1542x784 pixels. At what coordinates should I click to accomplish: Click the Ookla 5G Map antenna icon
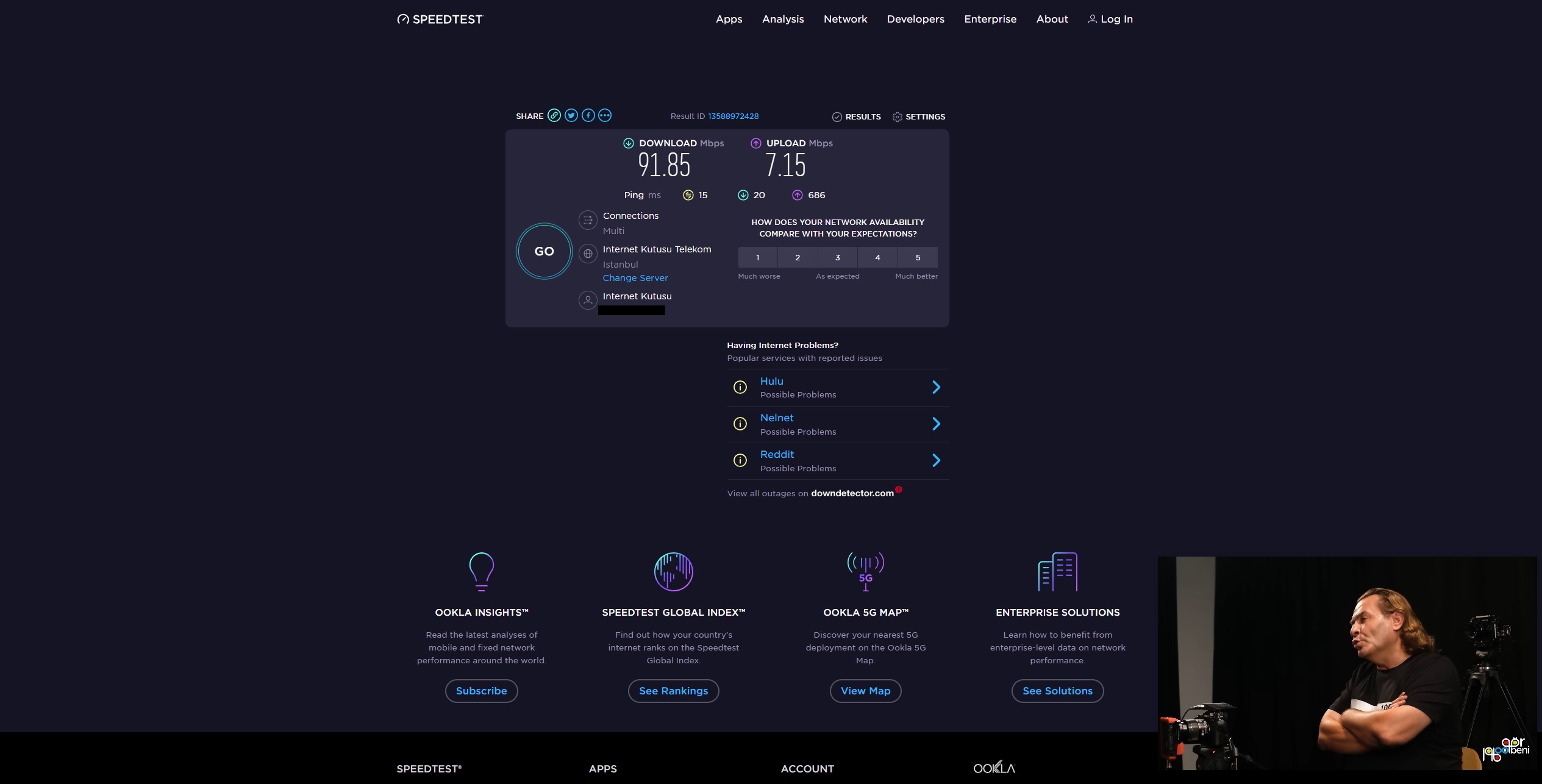pyautogui.click(x=865, y=572)
